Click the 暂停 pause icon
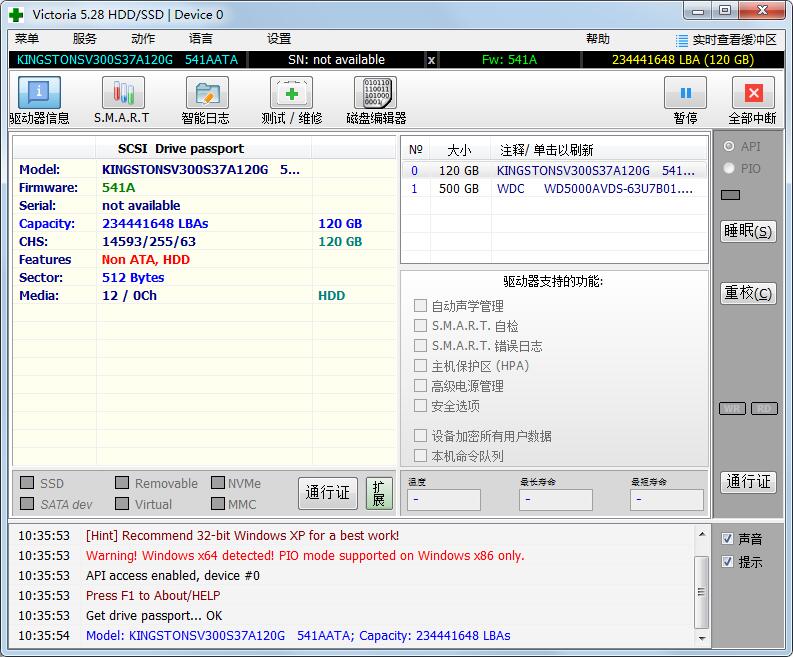793x657 pixels. tap(685, 94)
